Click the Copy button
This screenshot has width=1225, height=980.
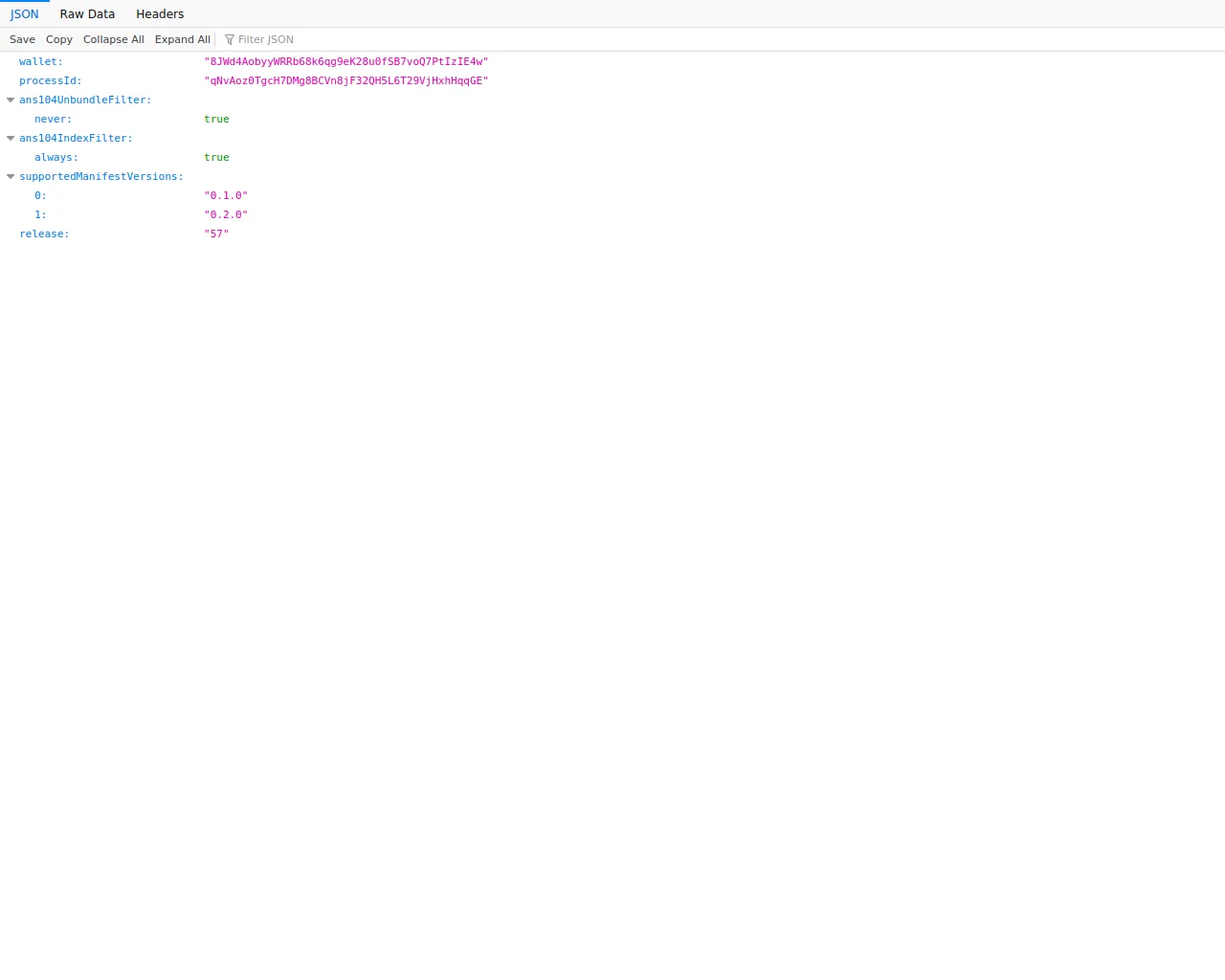pos(59,39)
